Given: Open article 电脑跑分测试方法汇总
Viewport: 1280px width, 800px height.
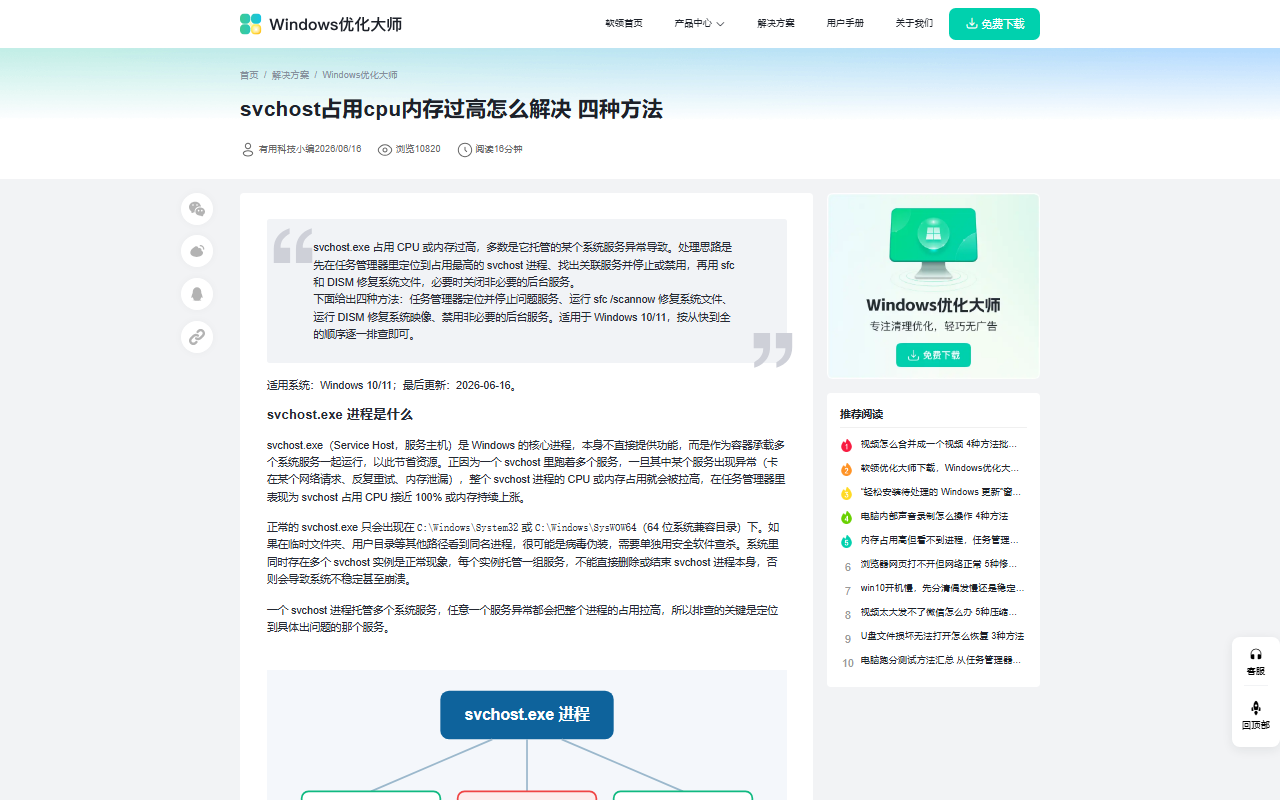Looking at the screenshot, I should click(x=942, y=659).
